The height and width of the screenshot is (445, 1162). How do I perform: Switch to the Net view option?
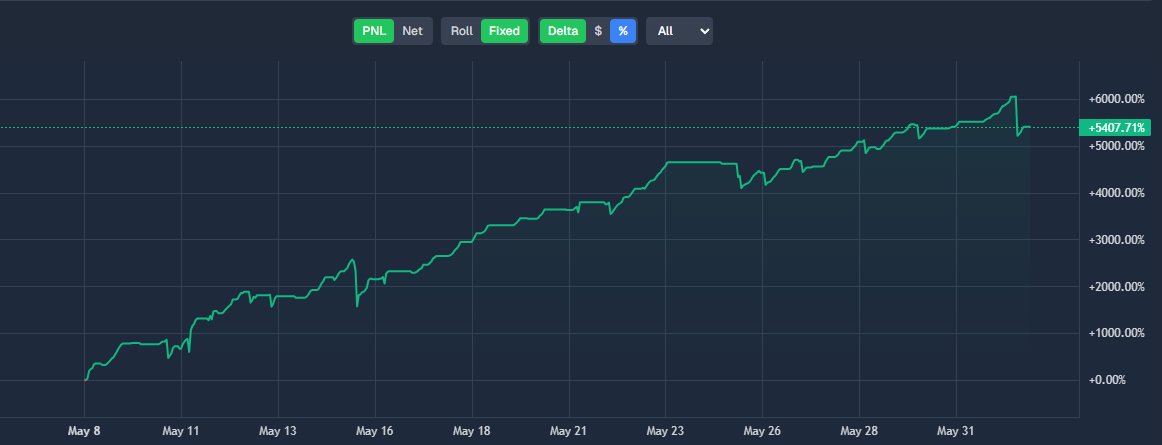412,31
